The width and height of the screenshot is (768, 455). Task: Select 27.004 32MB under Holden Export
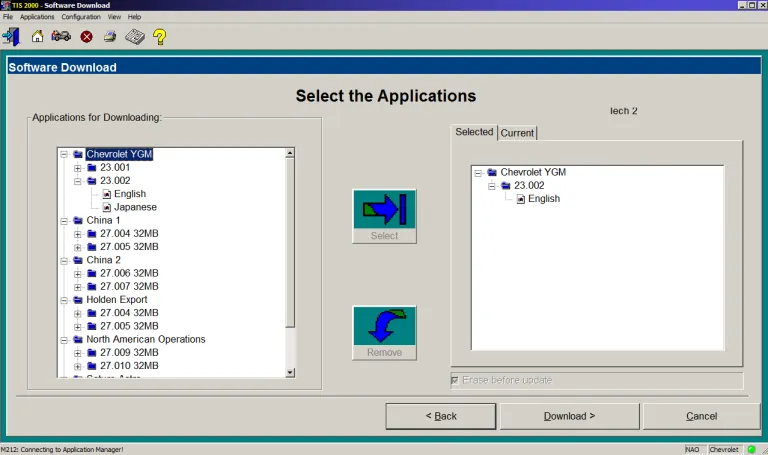129,313
